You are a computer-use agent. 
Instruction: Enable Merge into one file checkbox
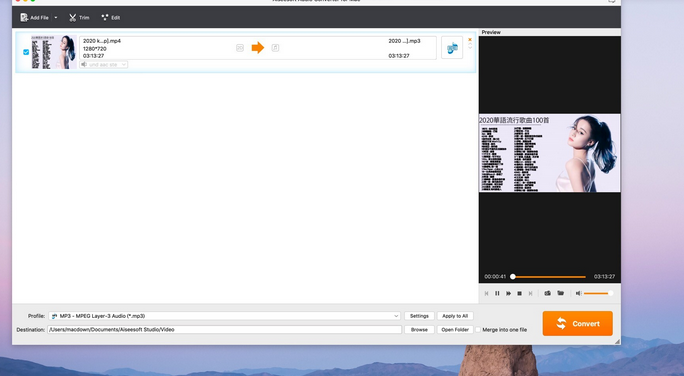478,330
